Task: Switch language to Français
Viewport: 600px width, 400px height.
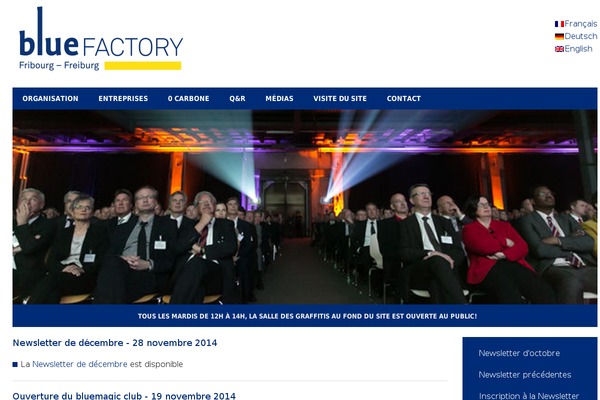Action: click(x=580, y=24)
